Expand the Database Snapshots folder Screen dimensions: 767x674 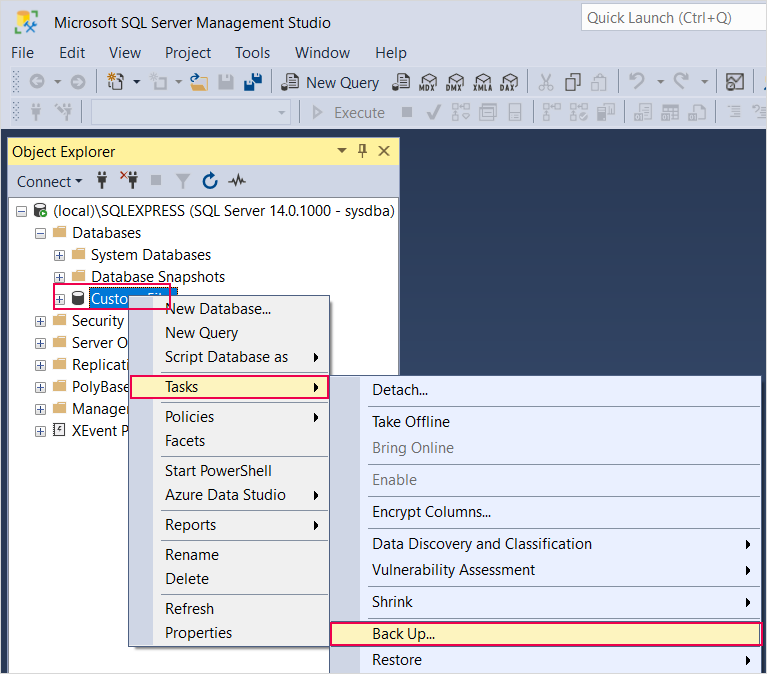(x=59, y=277)
